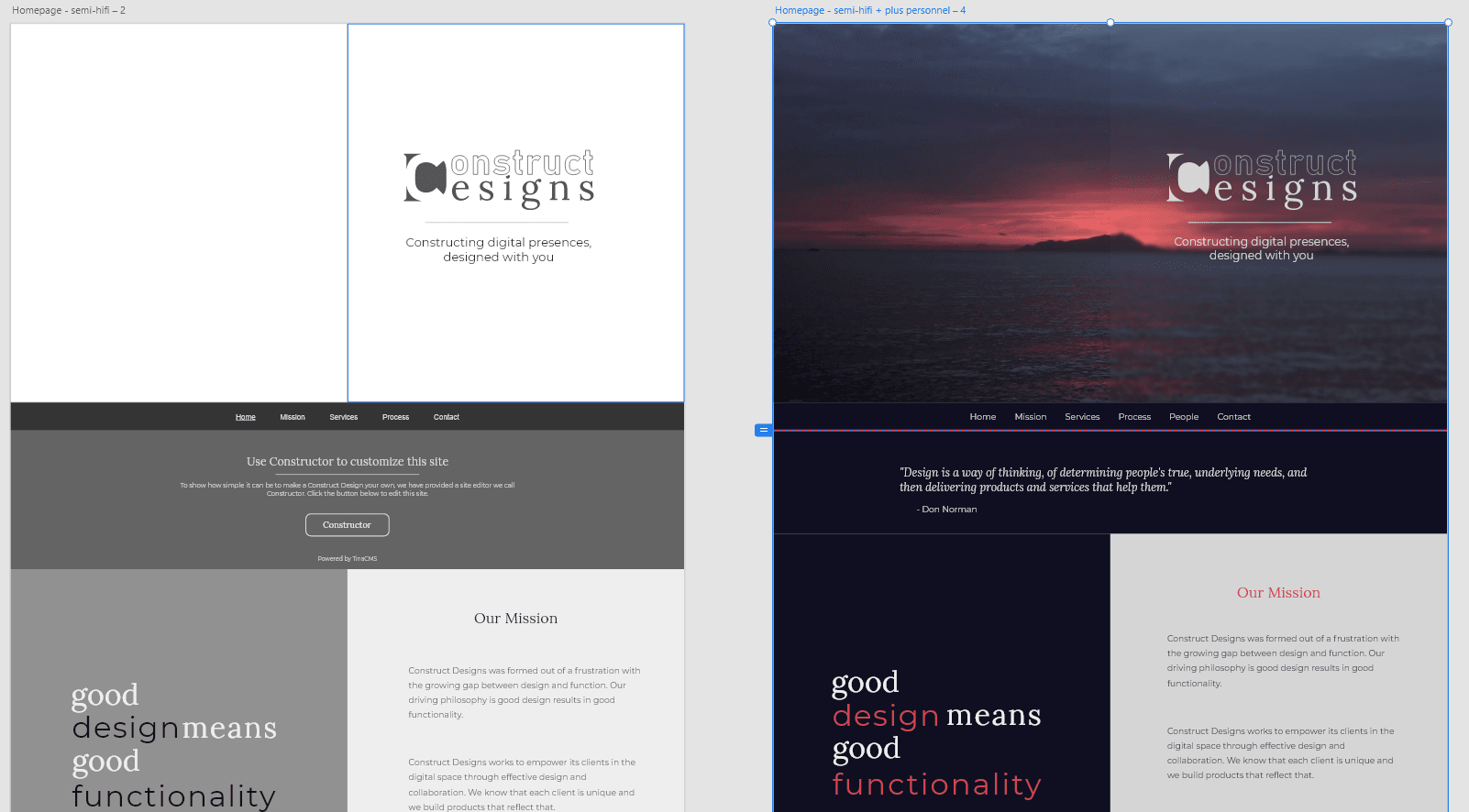Click People in the dark navigation bar
Viewport: 1469px width, 812px height.
coord(1184,417)
